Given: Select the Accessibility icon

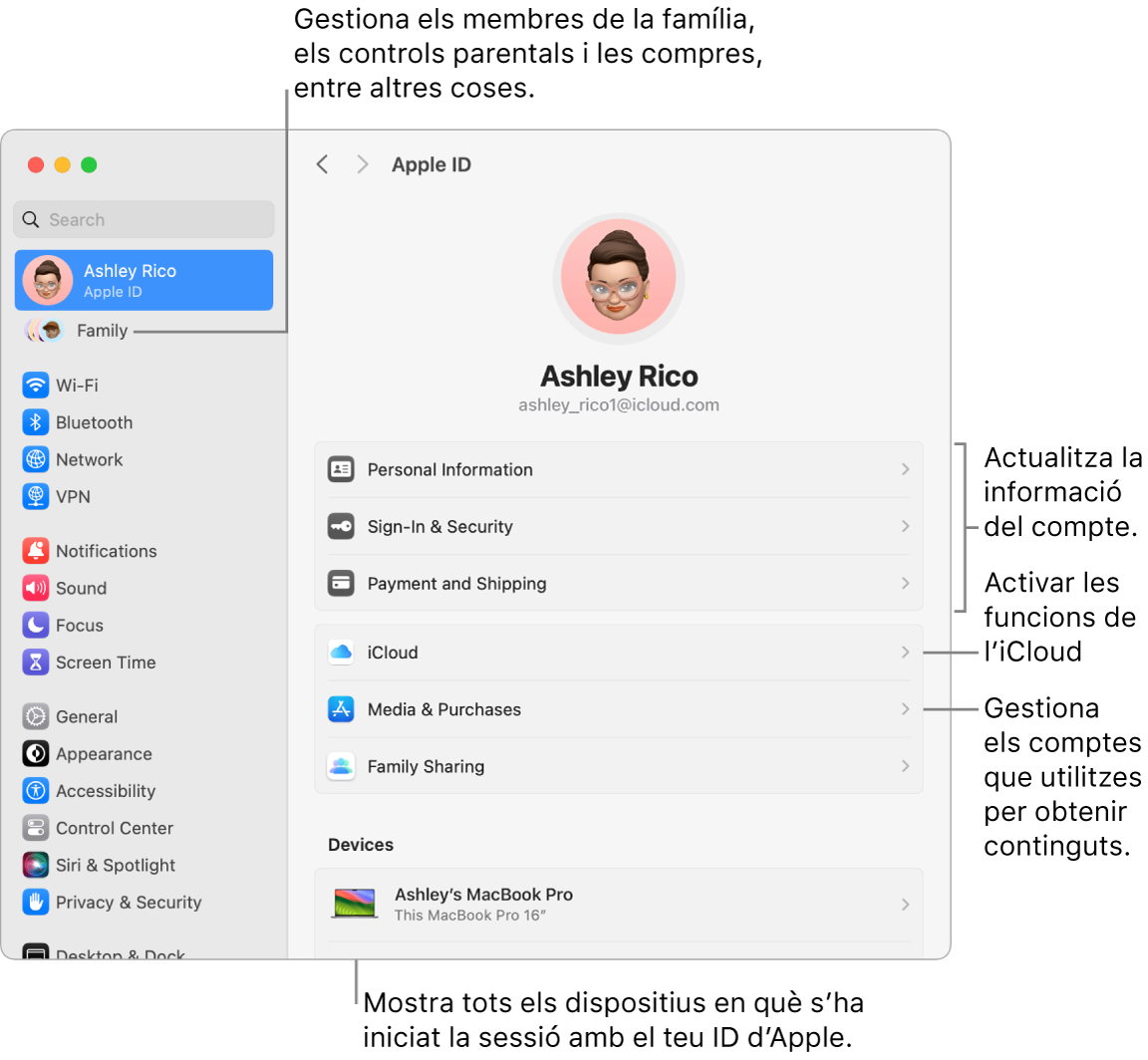Looking at the screenshot, I should click(x=35, y=791).
